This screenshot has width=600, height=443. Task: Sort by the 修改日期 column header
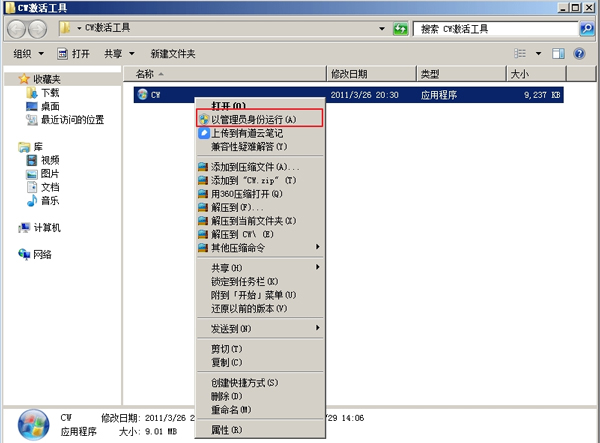point(371,74)
